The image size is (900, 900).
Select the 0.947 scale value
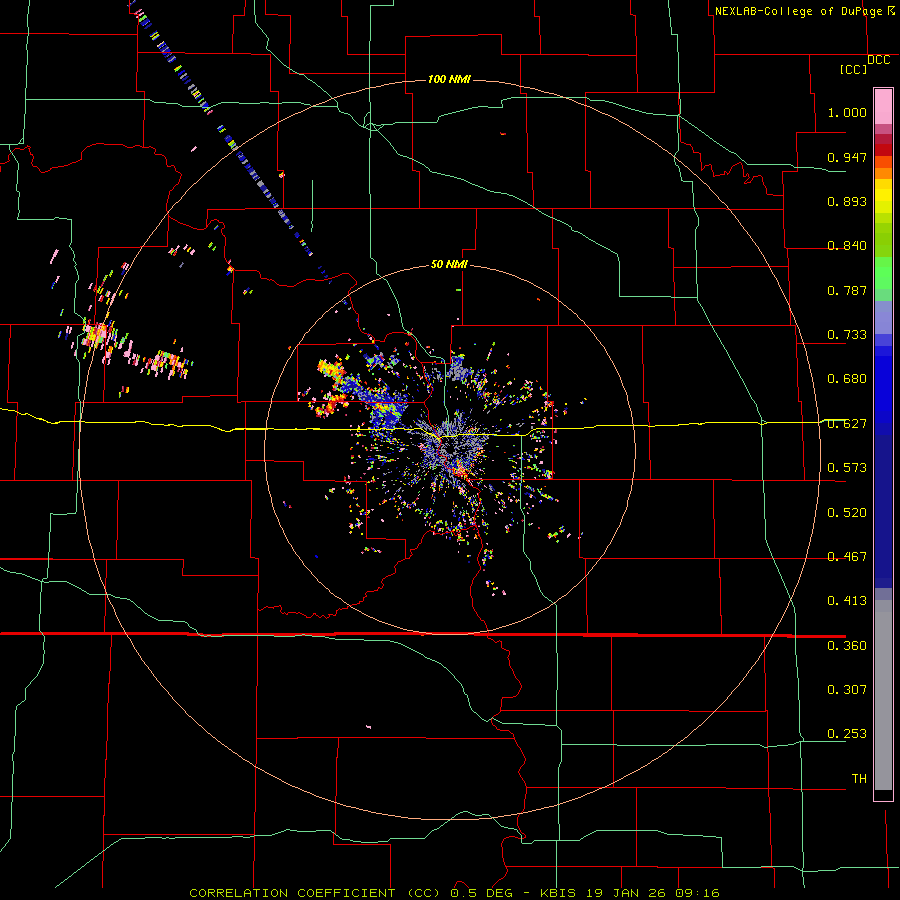click(847, 157)
